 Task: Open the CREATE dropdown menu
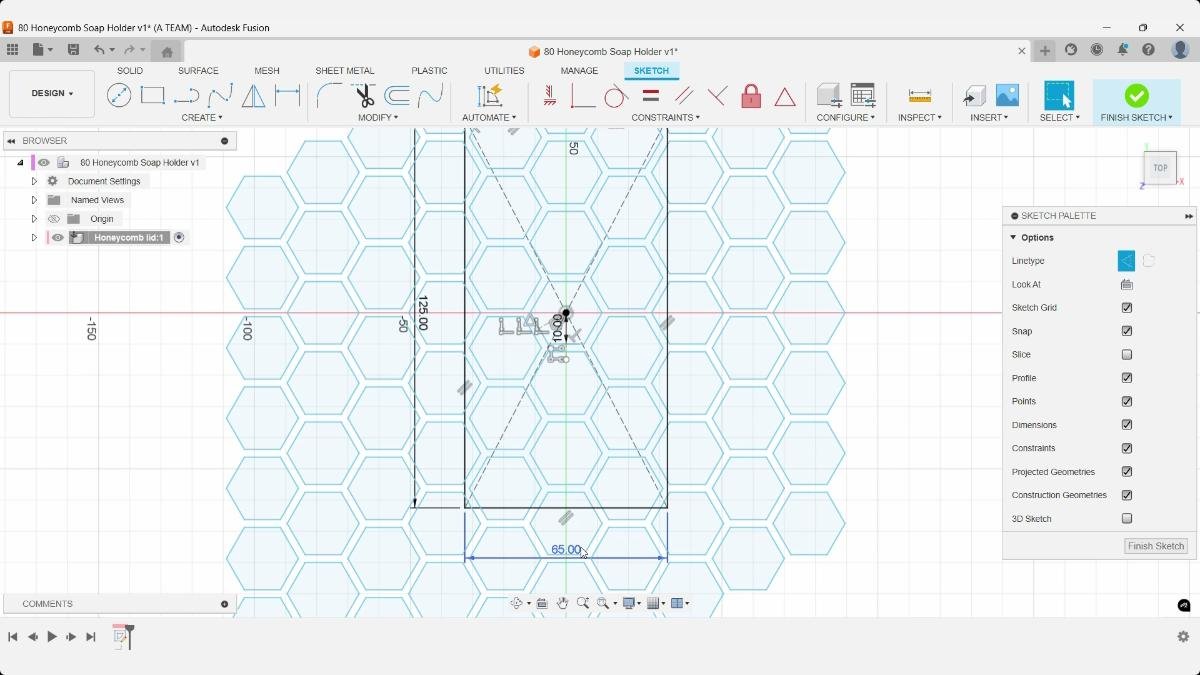click(202, 118)
